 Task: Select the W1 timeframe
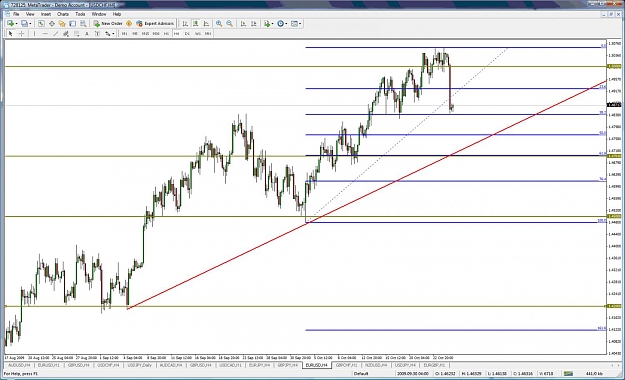(x=197, y=33)
